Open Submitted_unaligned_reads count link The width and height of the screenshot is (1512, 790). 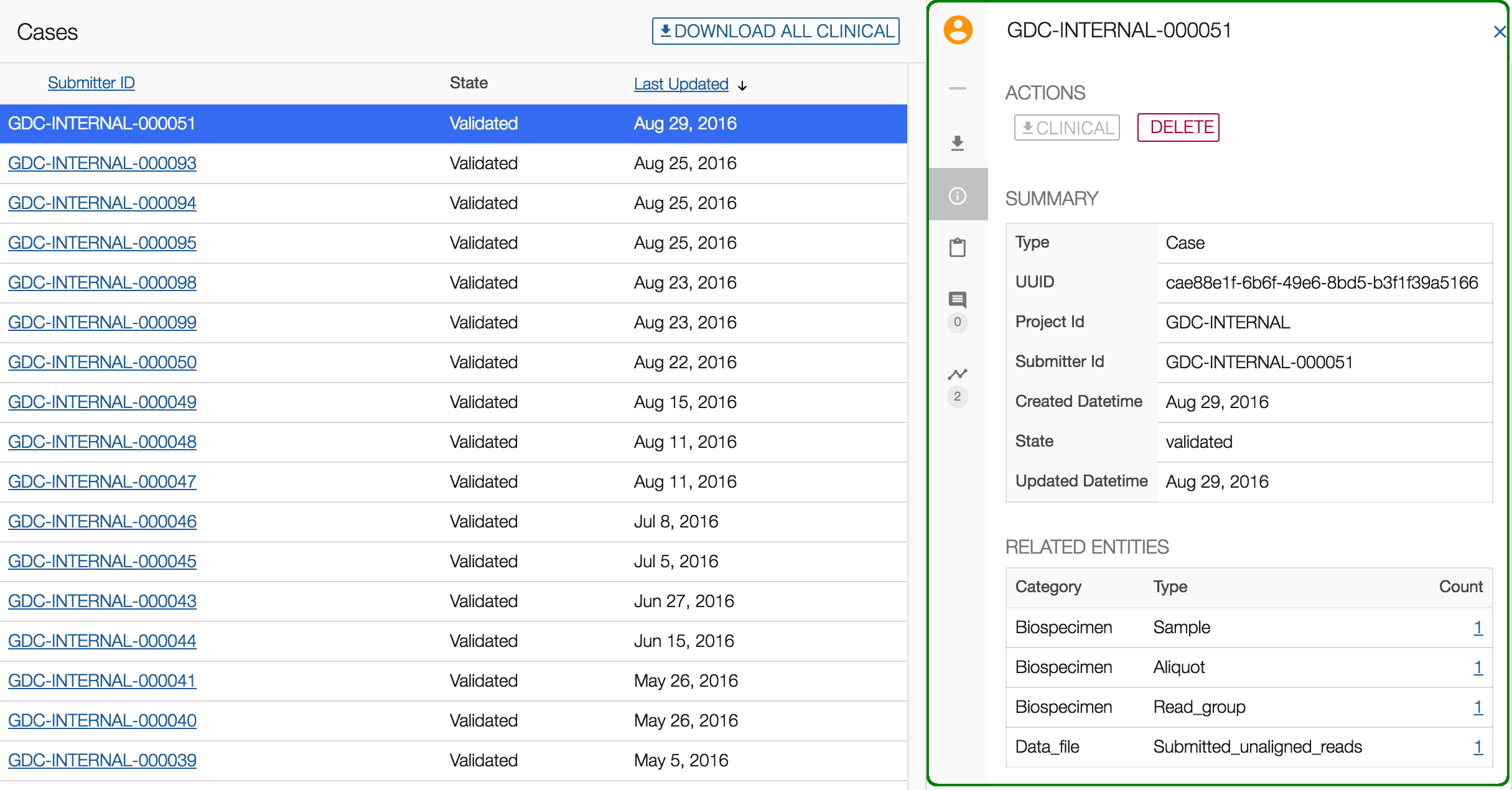[1478, 746]
